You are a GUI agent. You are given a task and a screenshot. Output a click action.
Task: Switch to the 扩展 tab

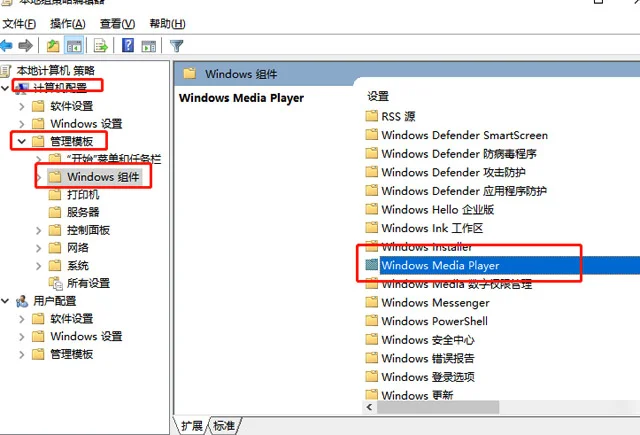191,425
